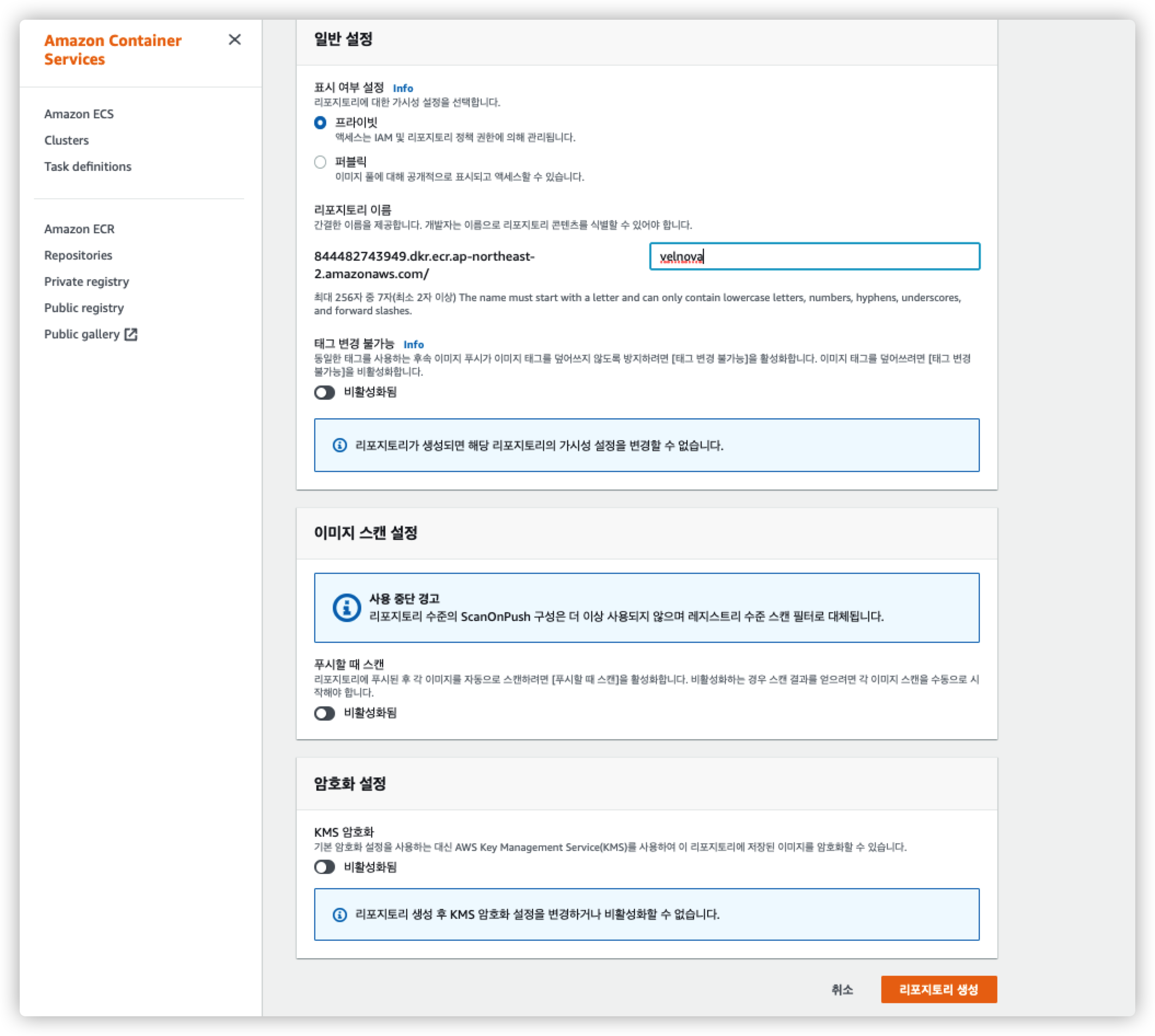Open Amazon ECS in sidebar
The width and height of the screenshot is (1155, 1036).
(79, 114)
